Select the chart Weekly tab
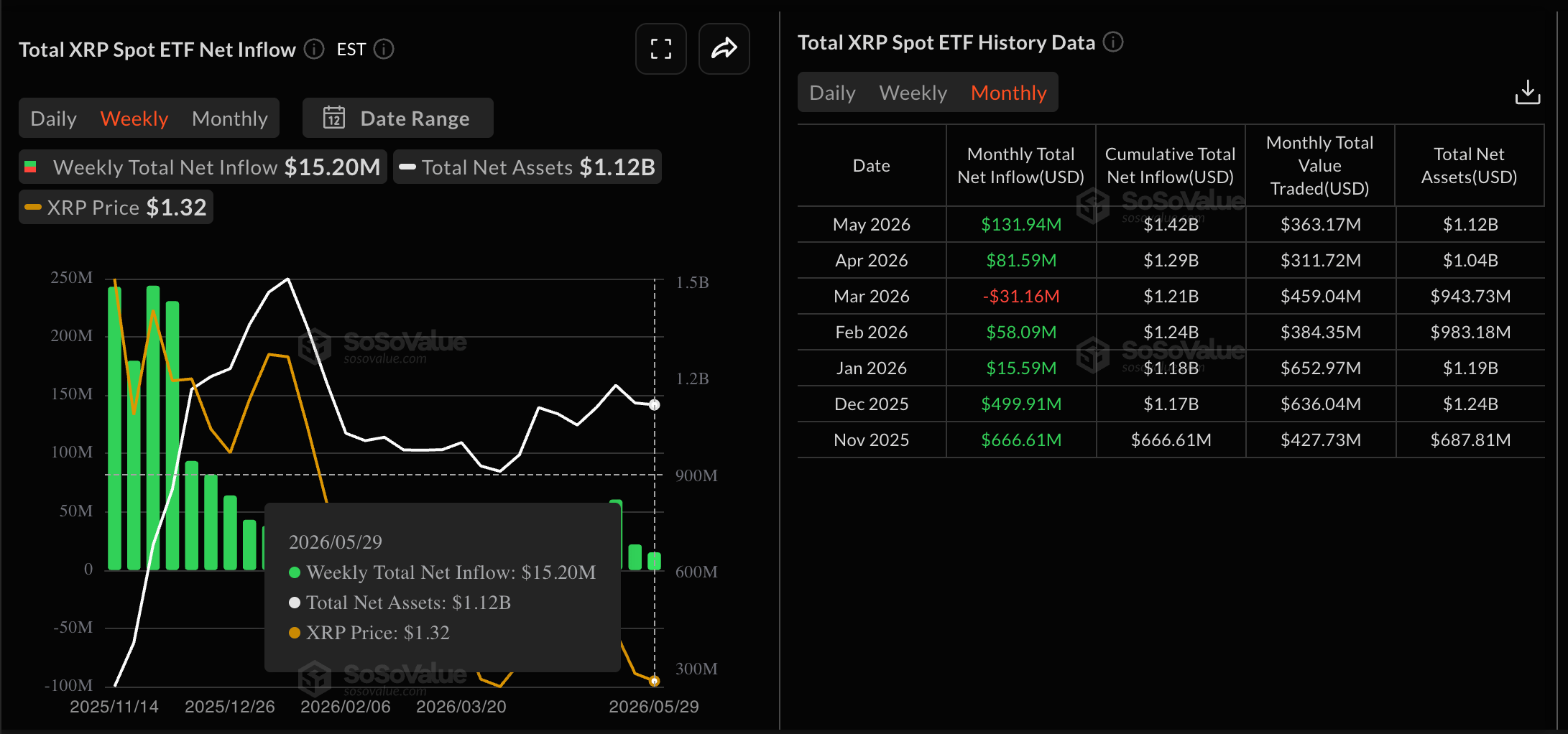1568x734 pixels. point(134,119)
